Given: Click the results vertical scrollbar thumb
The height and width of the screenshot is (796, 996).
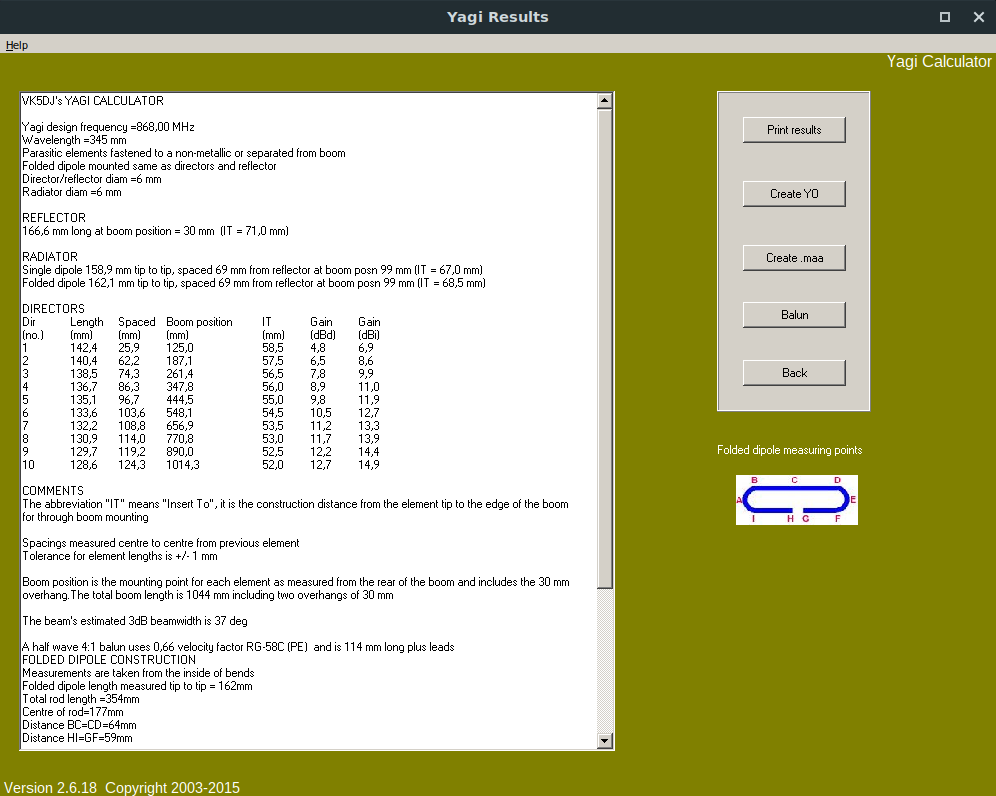Looking at the screenshot, I should pos(605,348).
